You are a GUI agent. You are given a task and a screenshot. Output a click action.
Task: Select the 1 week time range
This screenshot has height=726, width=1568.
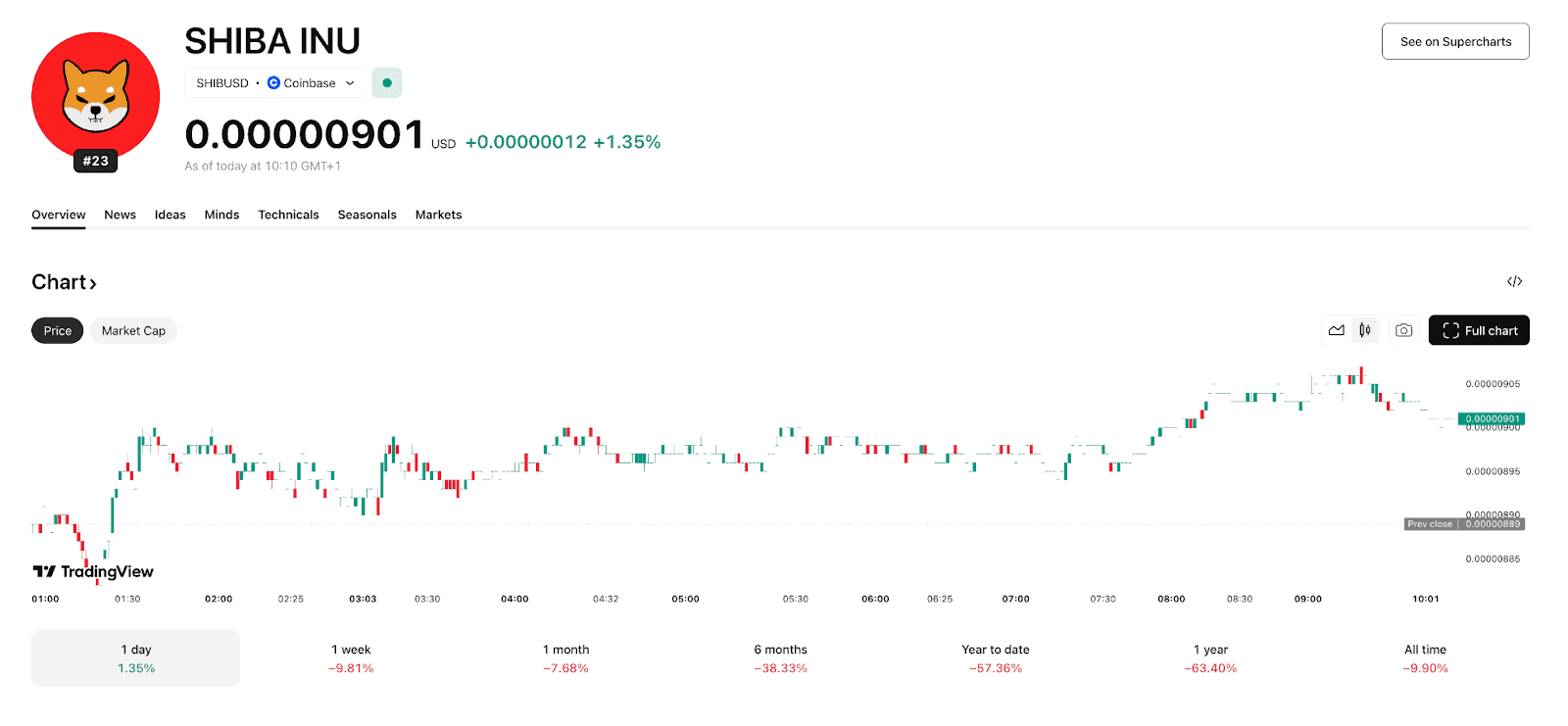point(351,658)
